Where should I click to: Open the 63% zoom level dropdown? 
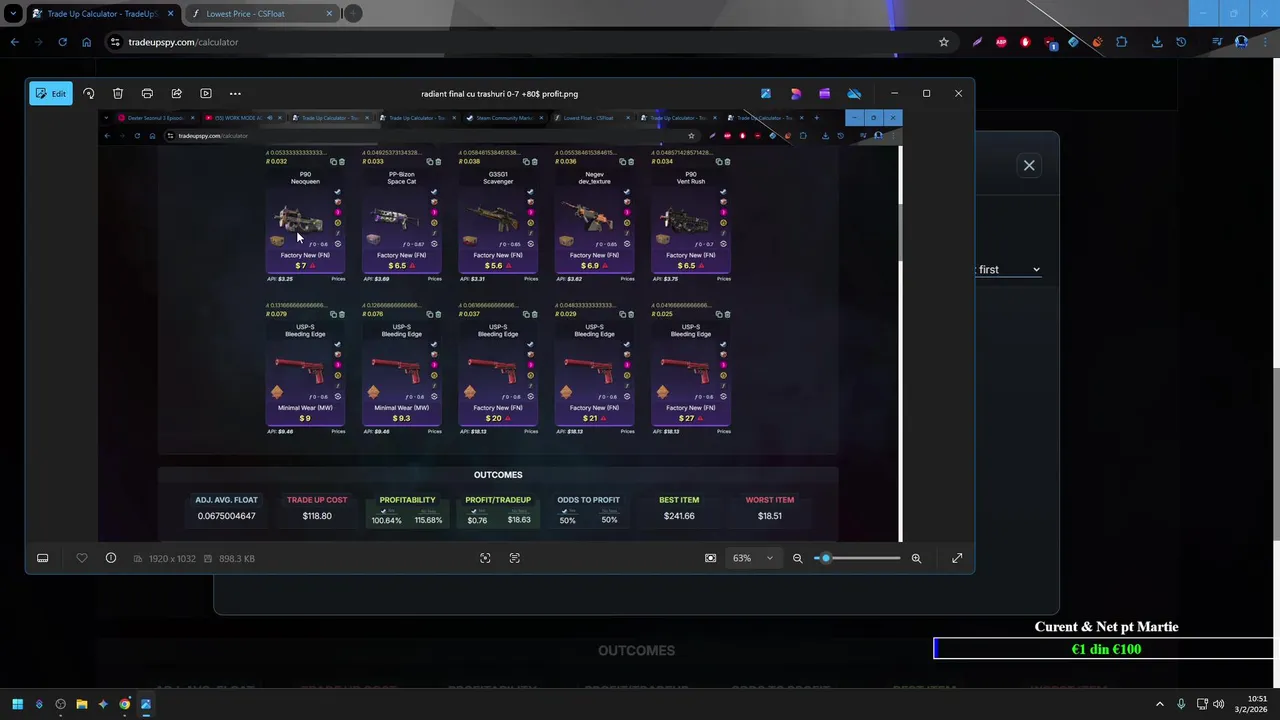click(x=753, y=558)
